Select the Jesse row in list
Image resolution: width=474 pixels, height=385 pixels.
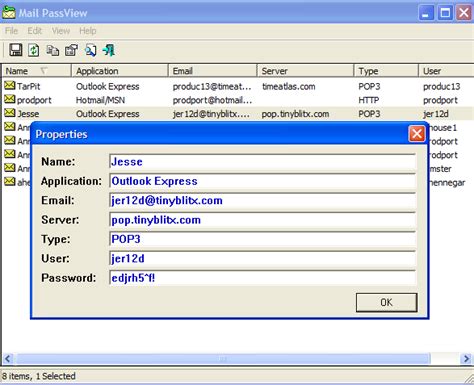coord(238,114)
